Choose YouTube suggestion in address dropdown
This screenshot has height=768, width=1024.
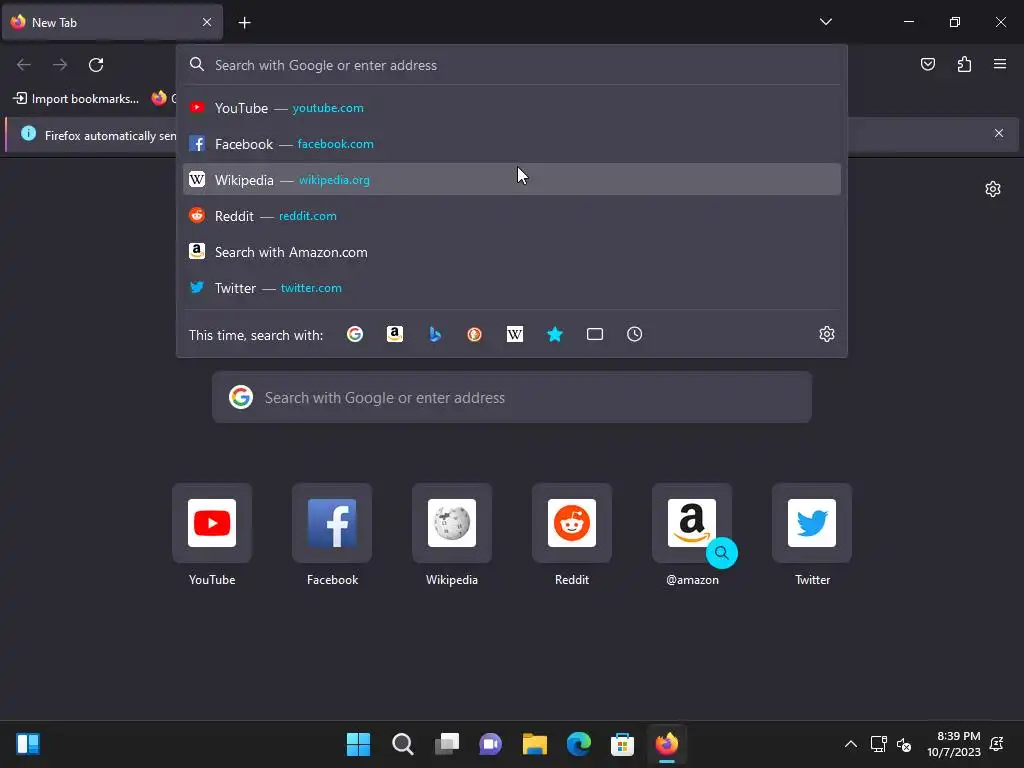point(511,108)
